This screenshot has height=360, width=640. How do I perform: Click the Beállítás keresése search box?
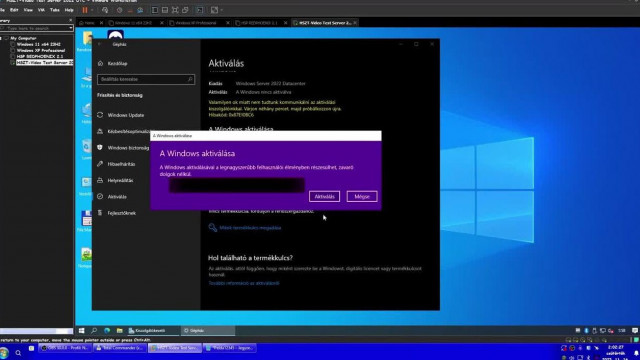(146, 79)
